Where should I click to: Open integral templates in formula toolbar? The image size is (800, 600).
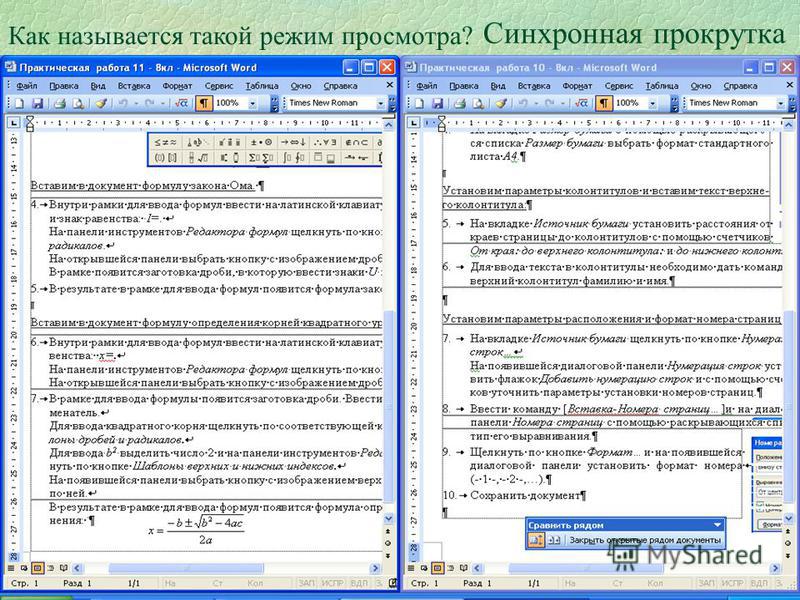[293, 158]
